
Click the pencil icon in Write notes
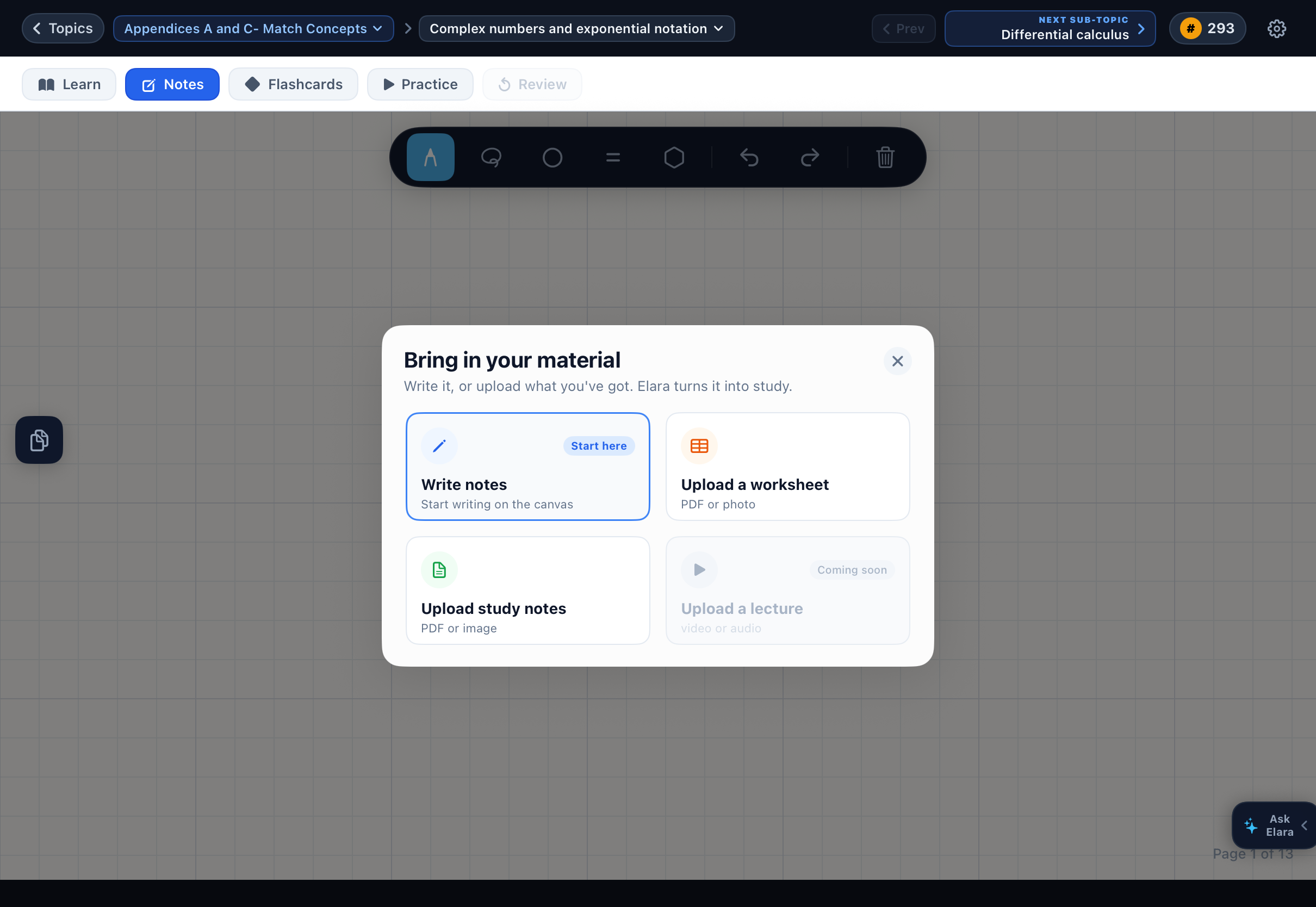pos(439,446)
